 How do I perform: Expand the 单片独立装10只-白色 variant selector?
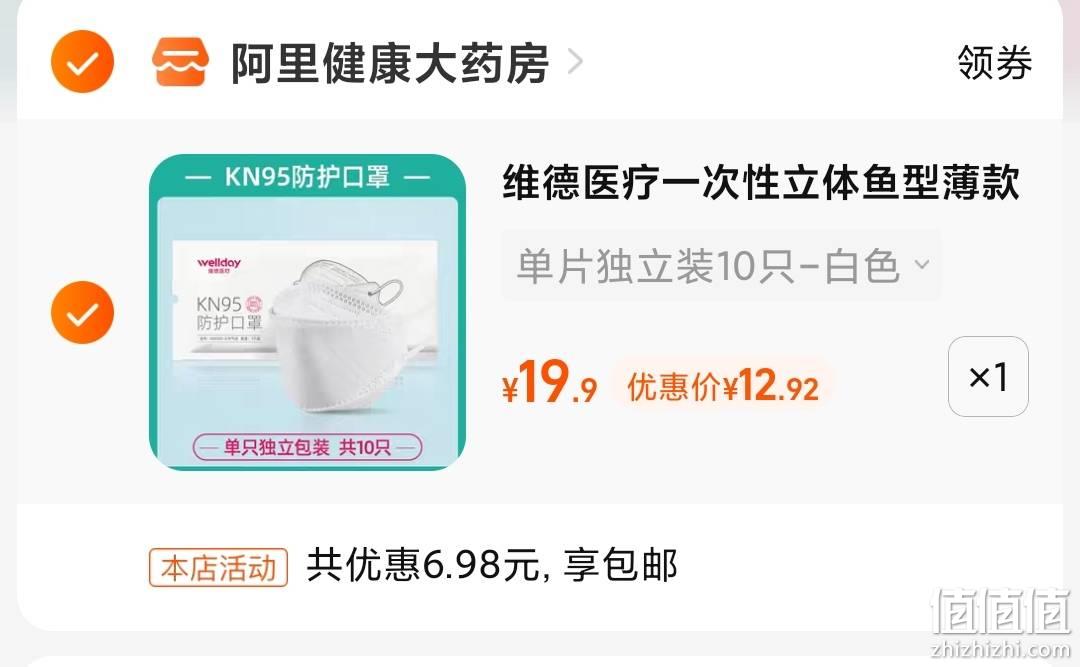point(721,265)
